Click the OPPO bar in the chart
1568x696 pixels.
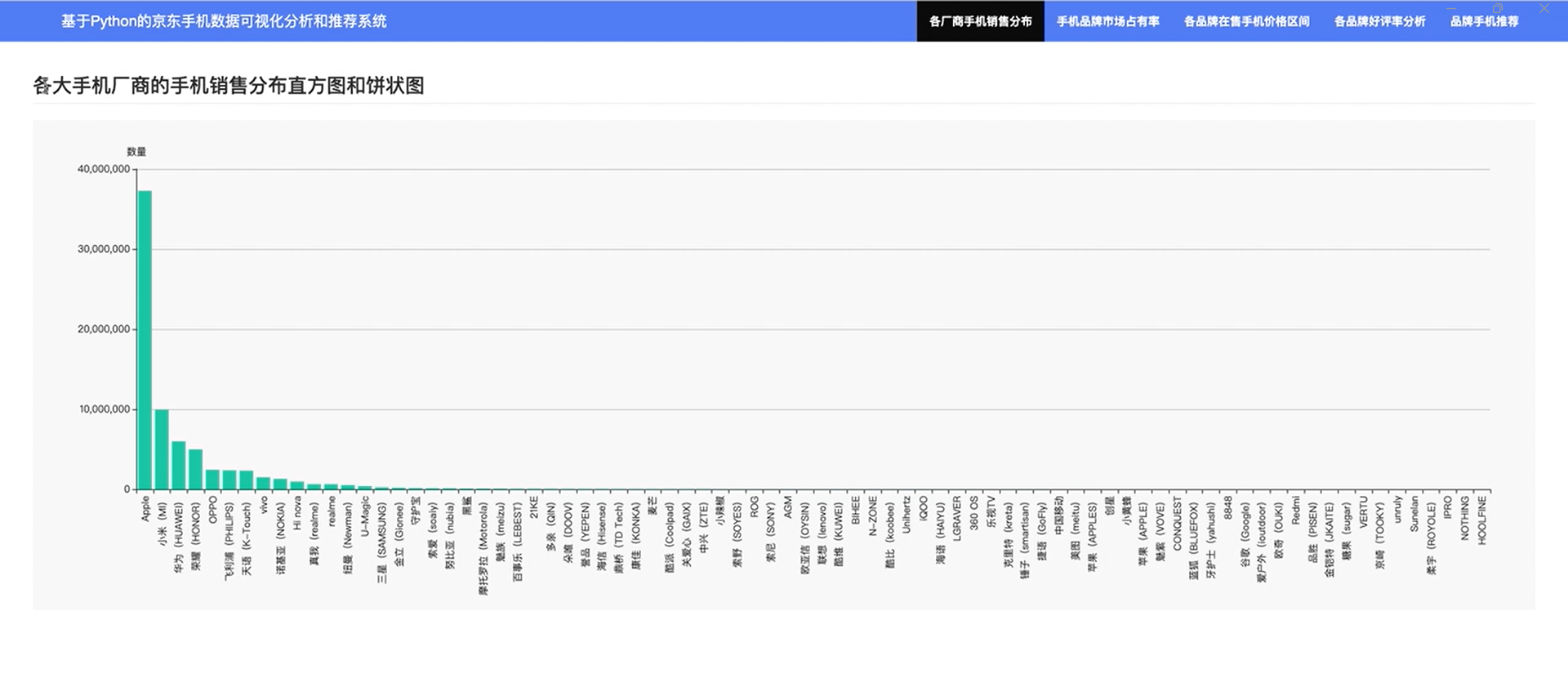click(x=212, y=480)
